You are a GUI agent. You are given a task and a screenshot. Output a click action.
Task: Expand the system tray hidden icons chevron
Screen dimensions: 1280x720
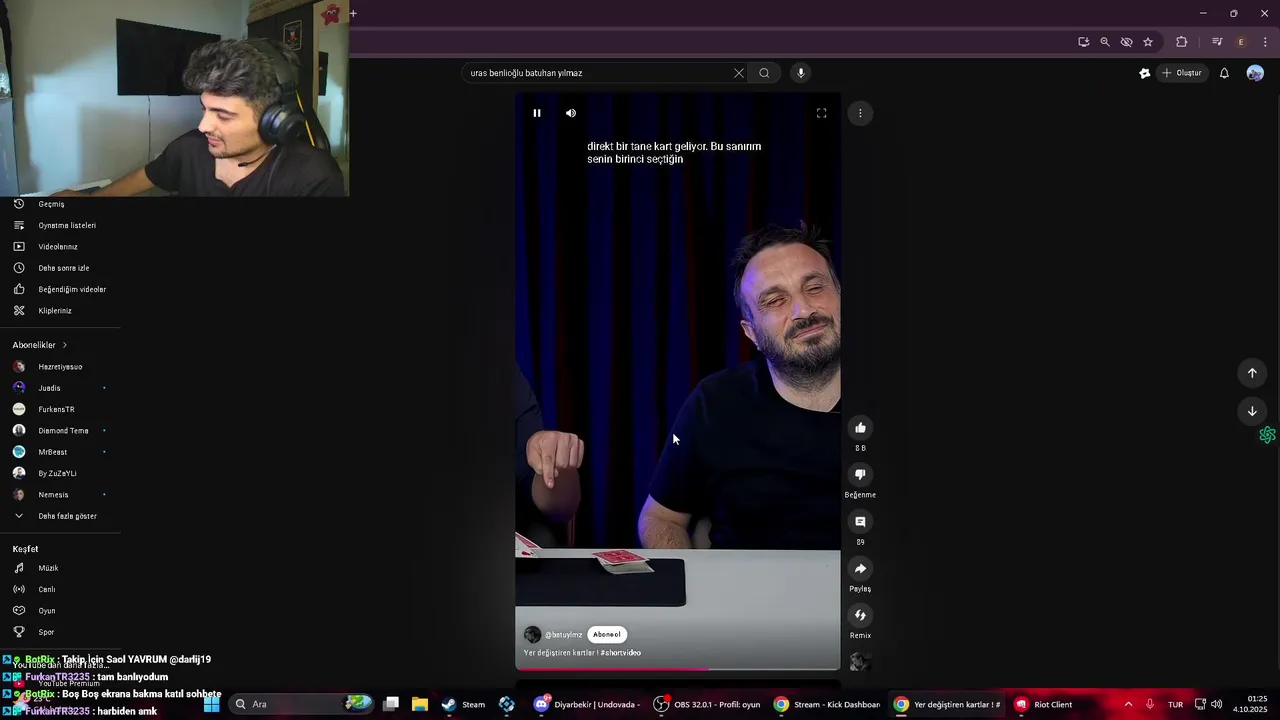click(1128, 705)
